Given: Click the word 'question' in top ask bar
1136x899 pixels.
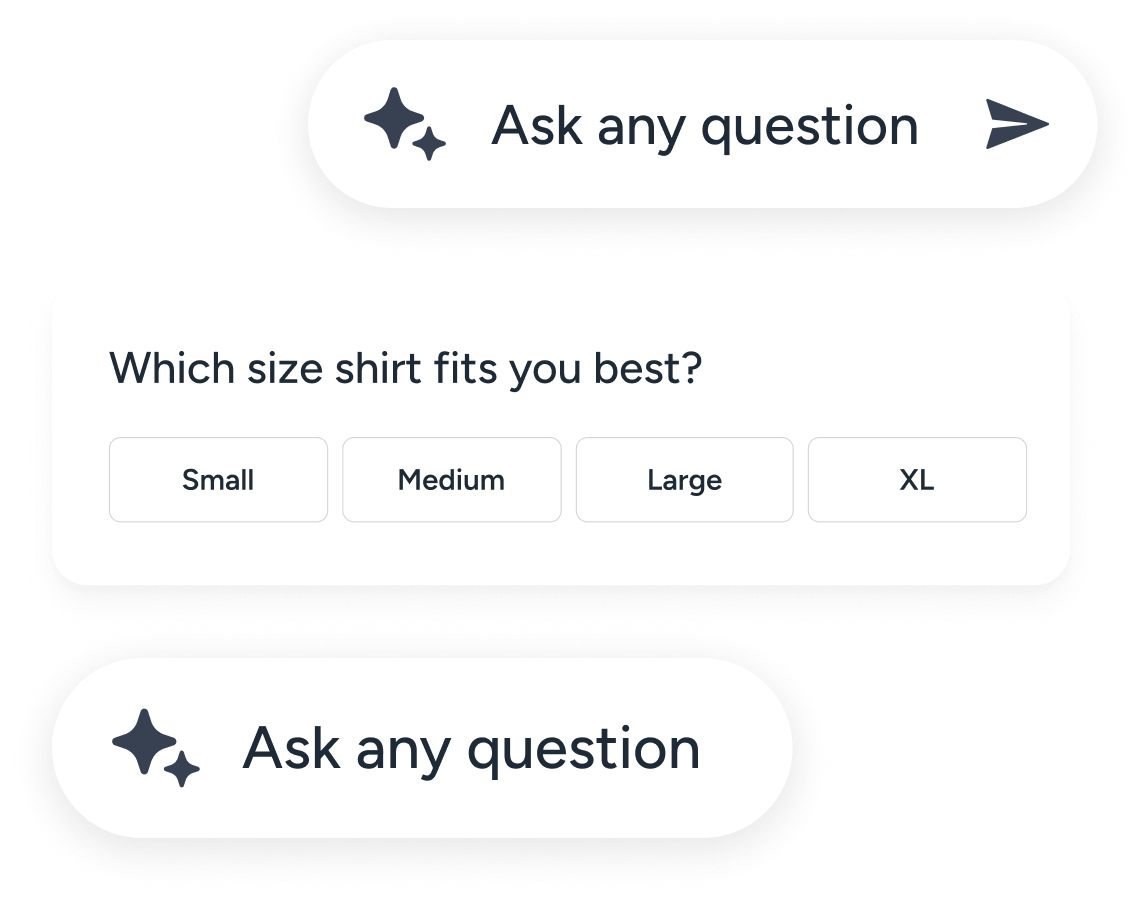Looking at the screenshot, I should tap(809, 128).
